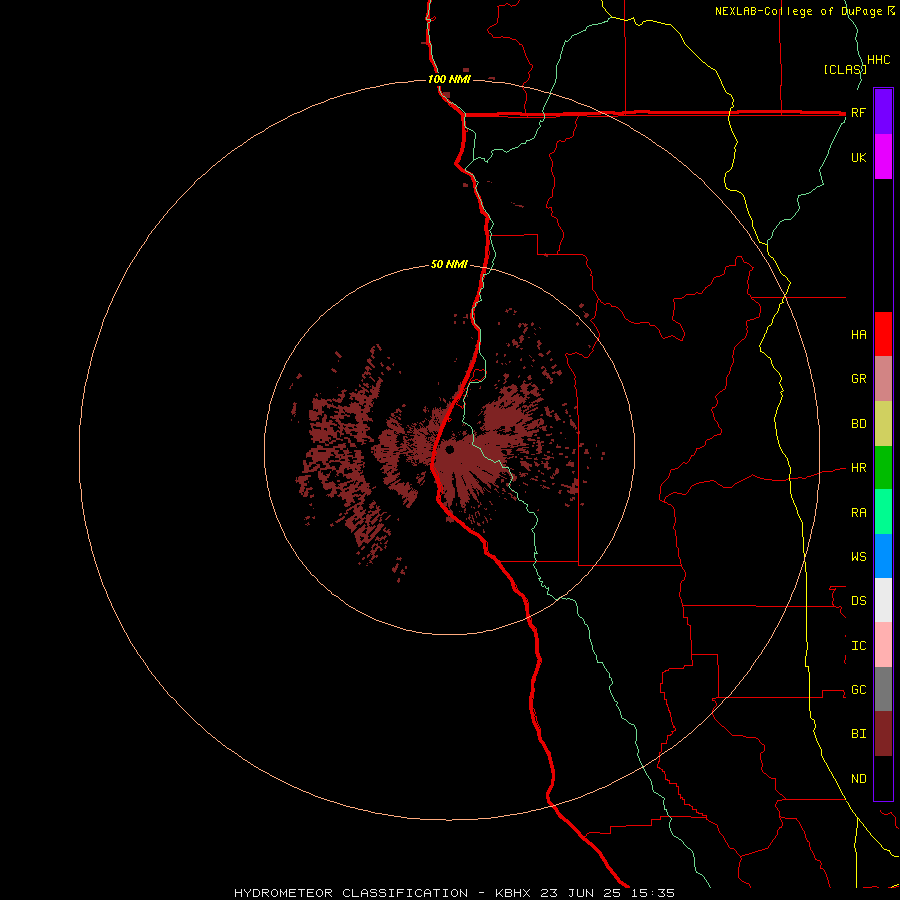The image size is (900, 900).
Task: Click the "RA" legend label
Action: tap(858, 512)
